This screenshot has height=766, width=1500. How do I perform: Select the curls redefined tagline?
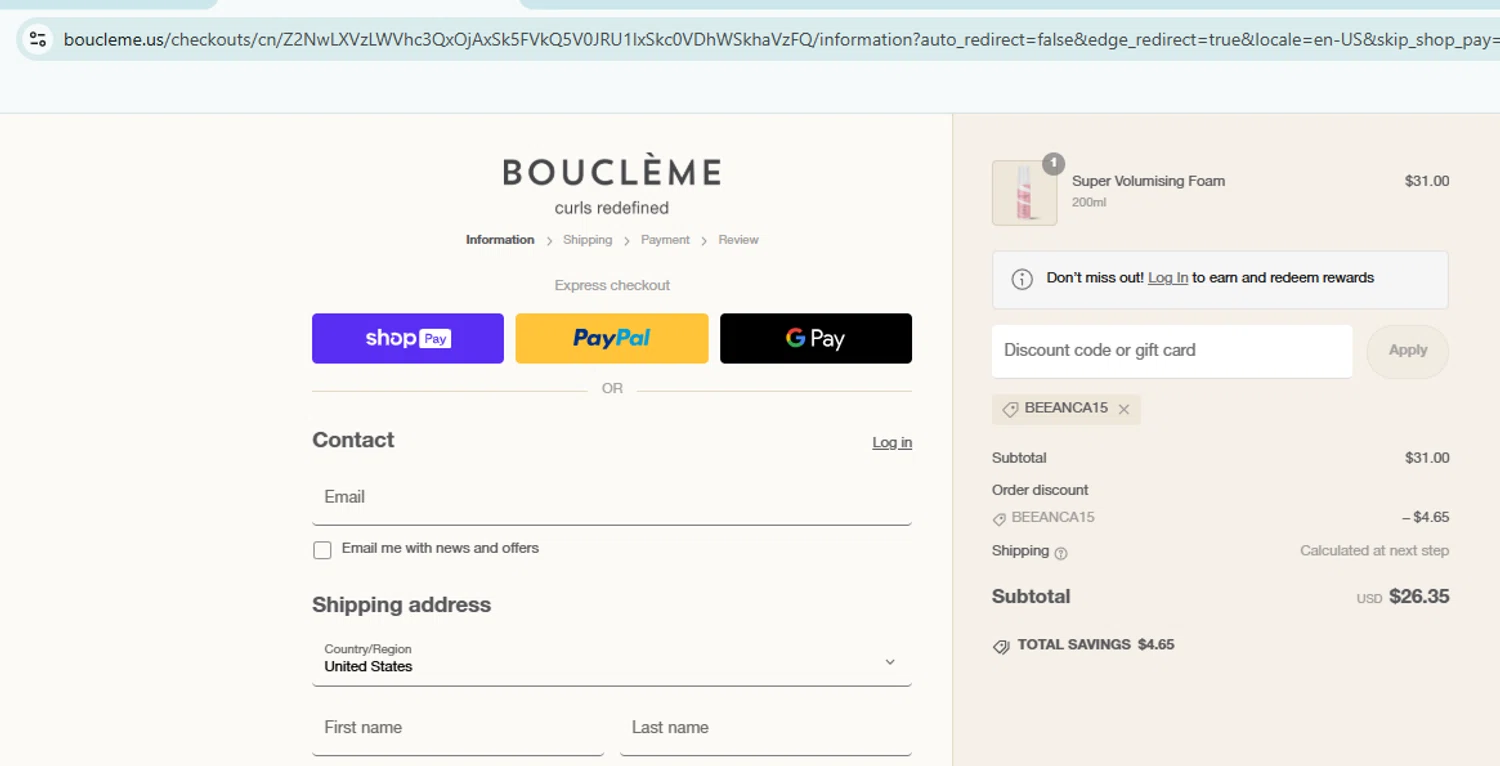pyautogui.click(x=612, y=208)
